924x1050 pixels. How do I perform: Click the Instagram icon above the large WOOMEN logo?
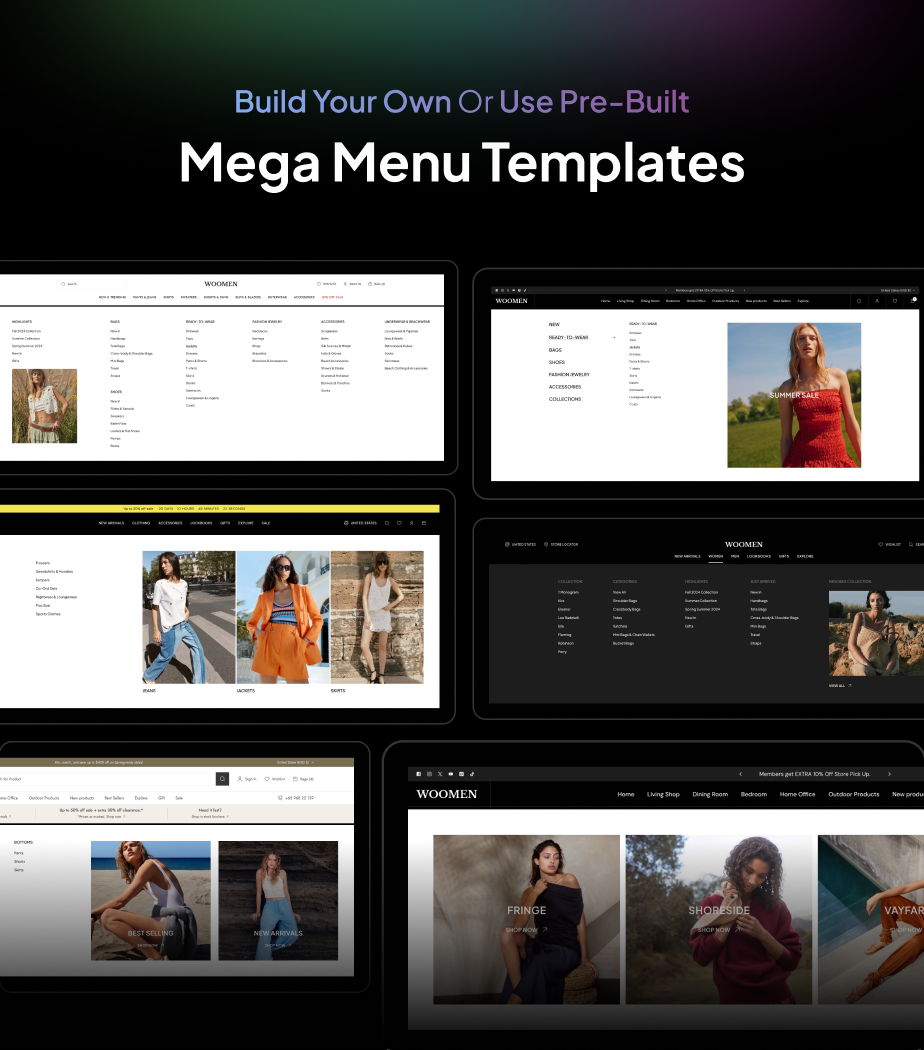430,774
